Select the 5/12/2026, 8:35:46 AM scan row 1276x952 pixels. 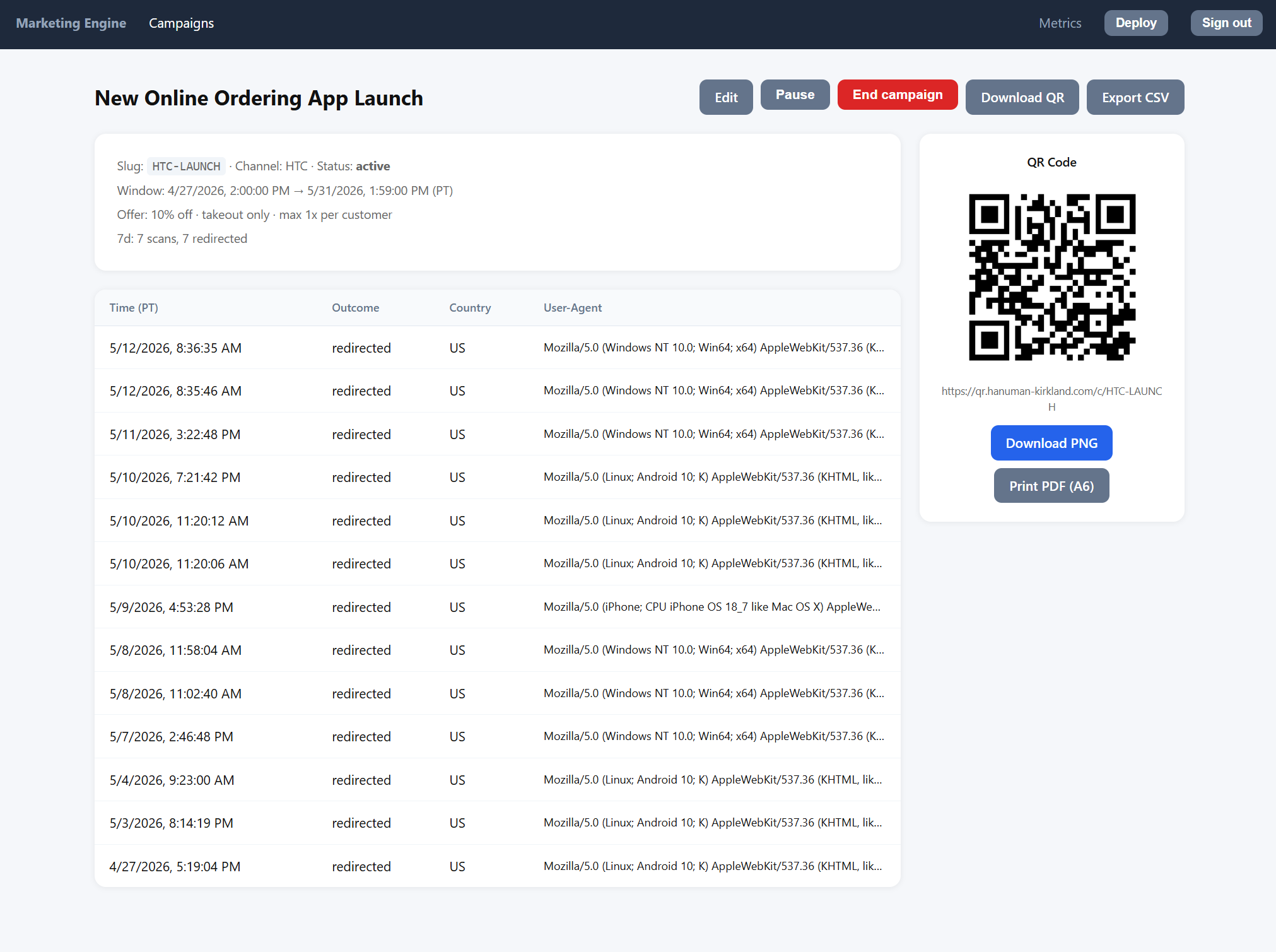[497, 391]
